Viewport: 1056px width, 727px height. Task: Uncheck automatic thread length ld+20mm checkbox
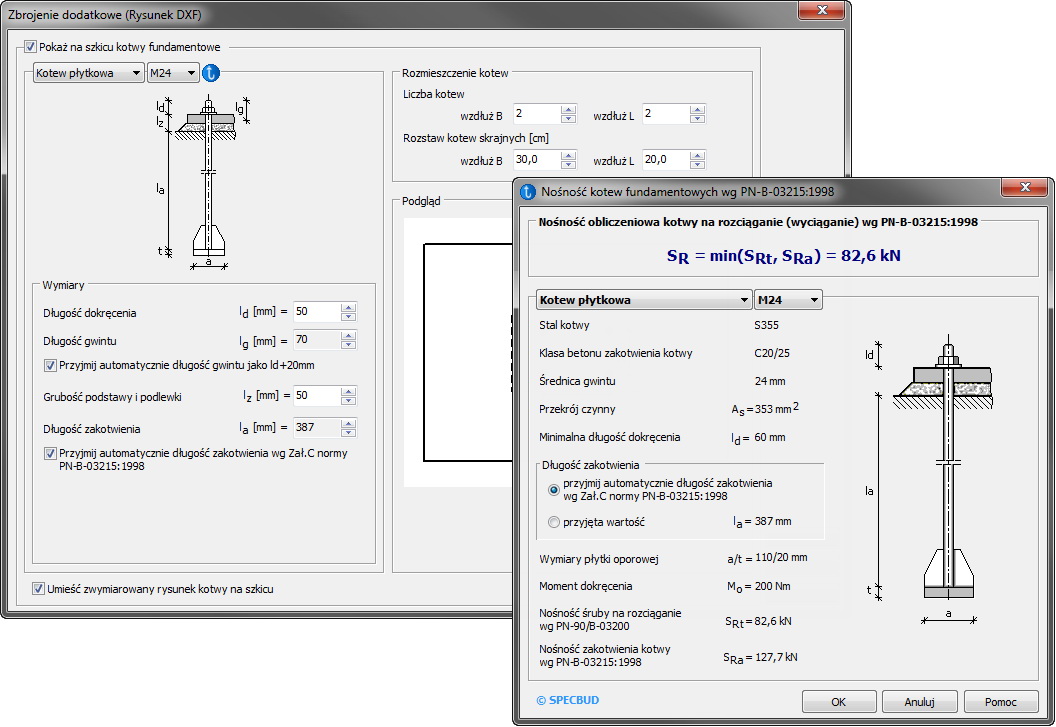(51, 365)
